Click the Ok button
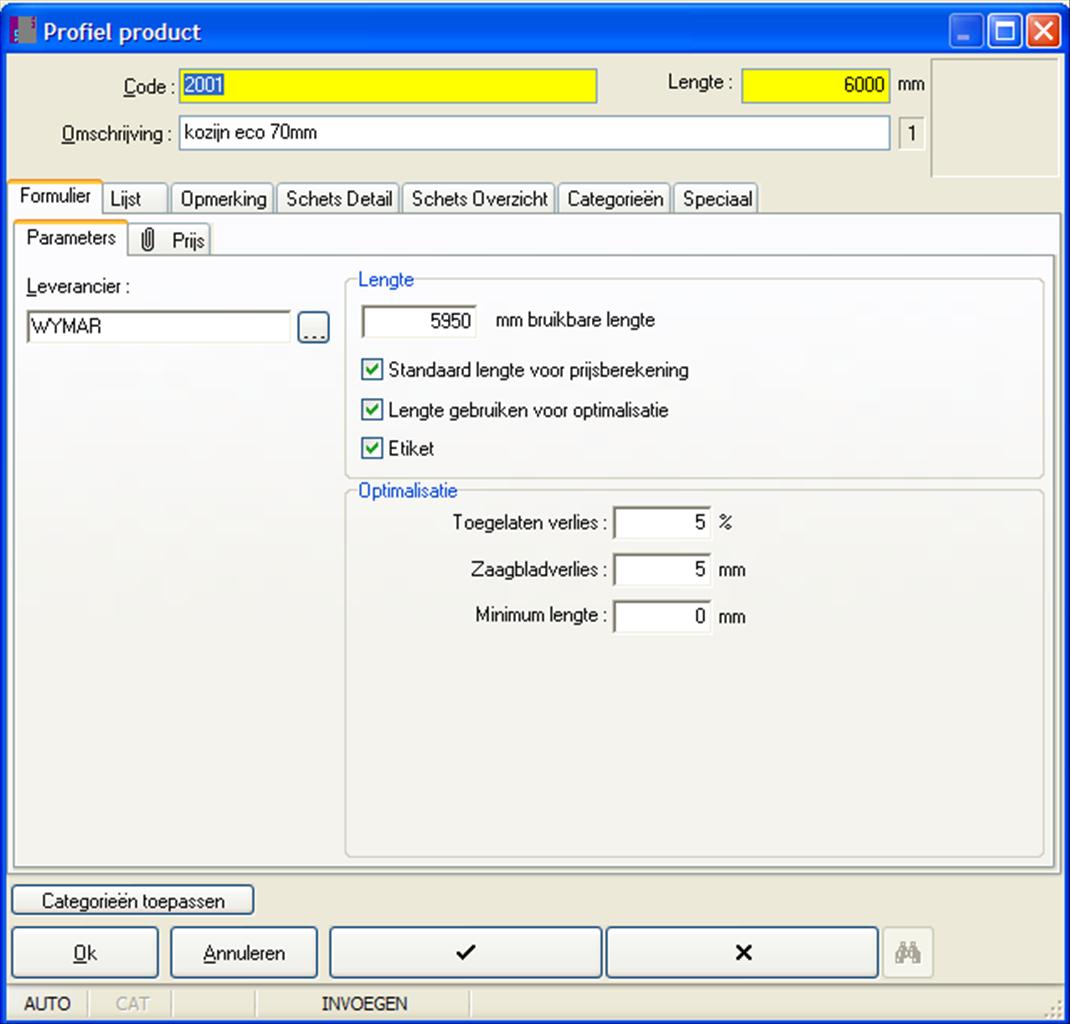The height and width of the screenshot is (1024, 1070). tap(85, 952)
